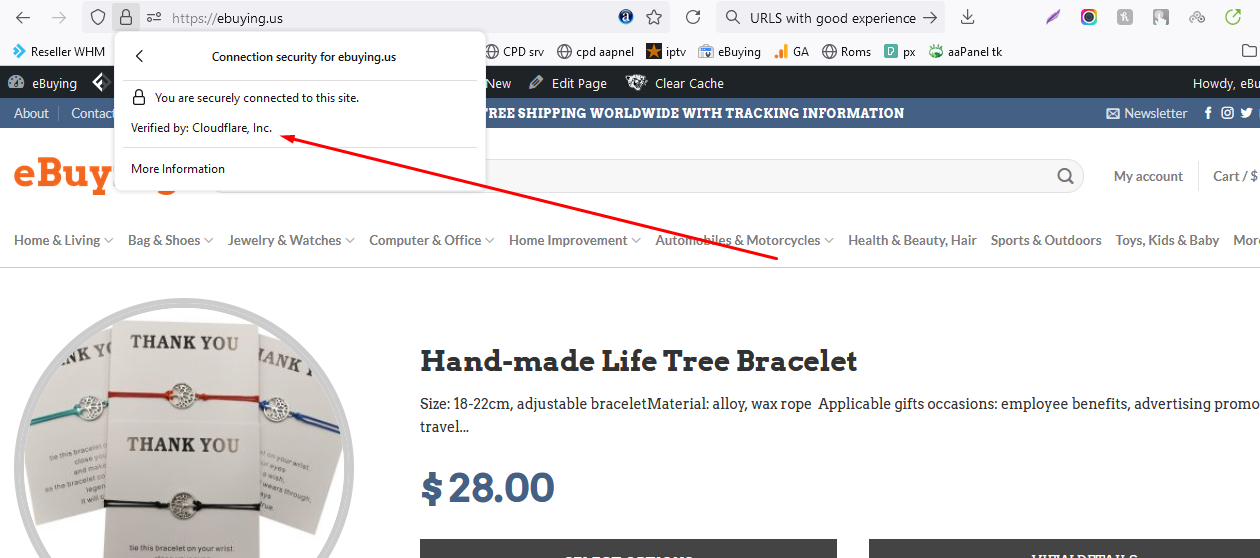Open the browser Downloads arrow icon
The height and width of the screenshot is (558, 1260).
pos(967,17)
